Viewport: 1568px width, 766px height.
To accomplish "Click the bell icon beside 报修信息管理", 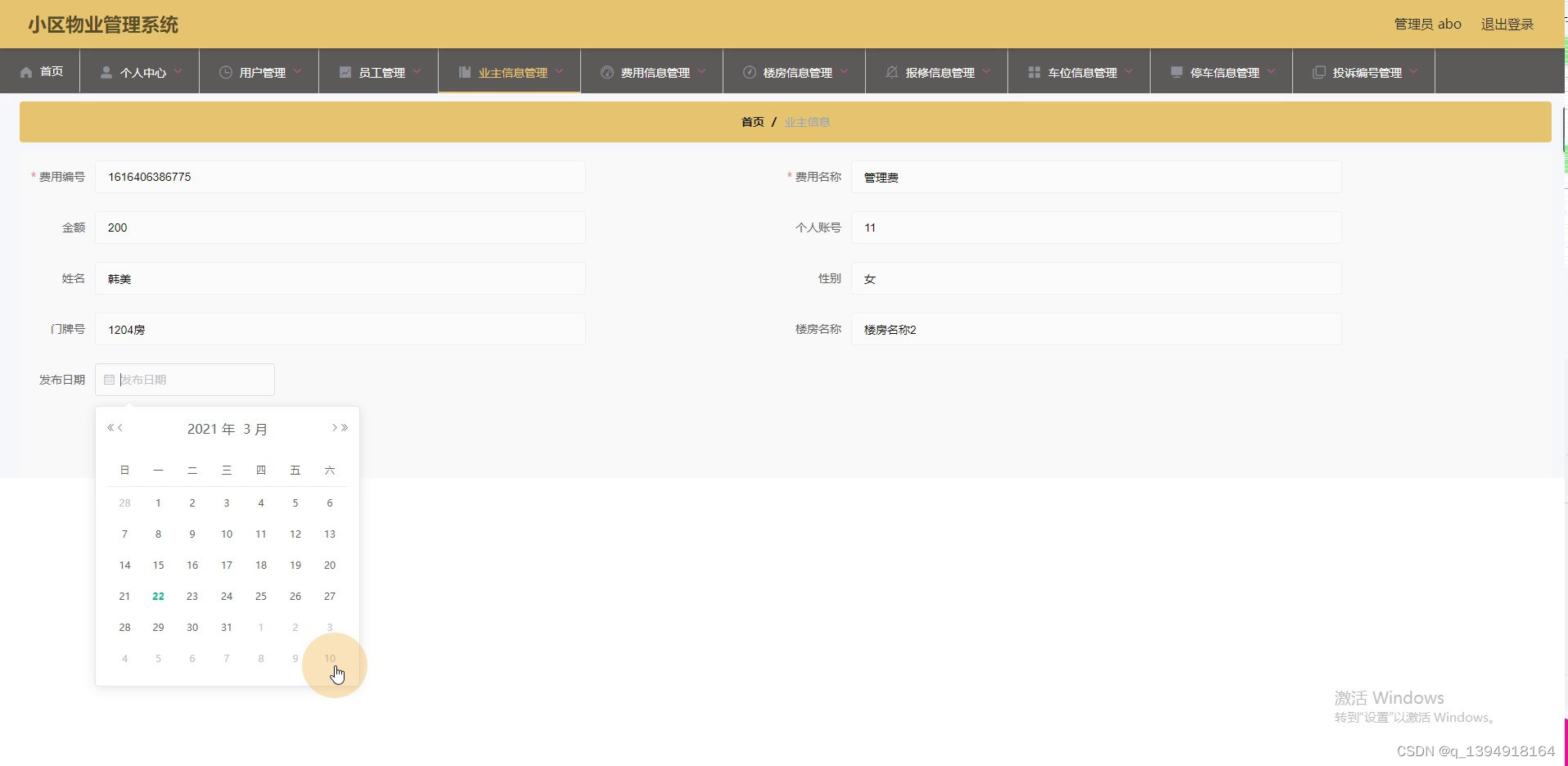I will (x=891, y=72).
